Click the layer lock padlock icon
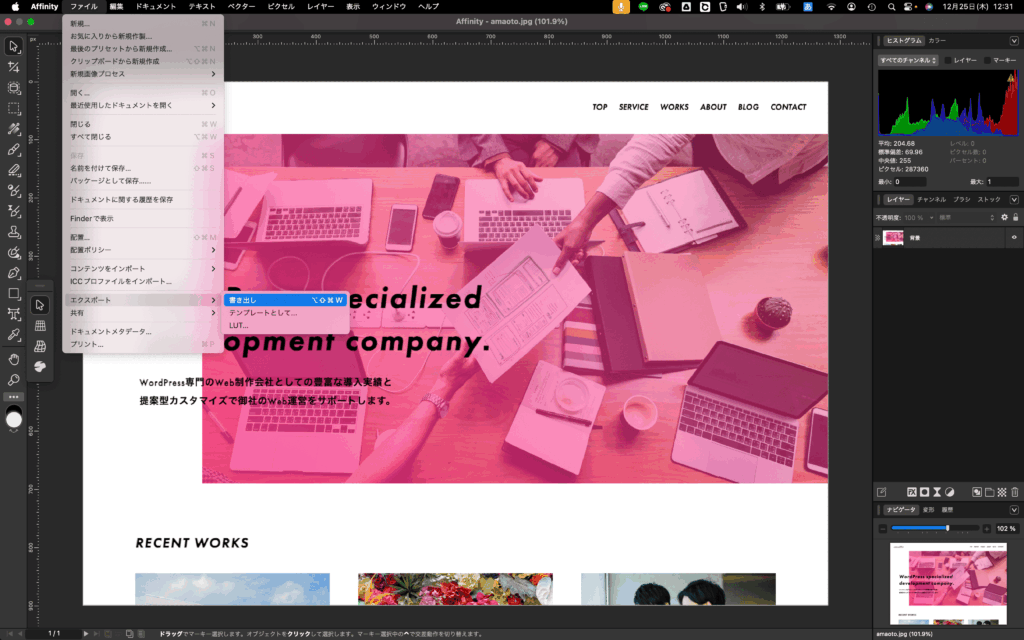Viewport: 1024px width, 640px height. [1016, 217]
